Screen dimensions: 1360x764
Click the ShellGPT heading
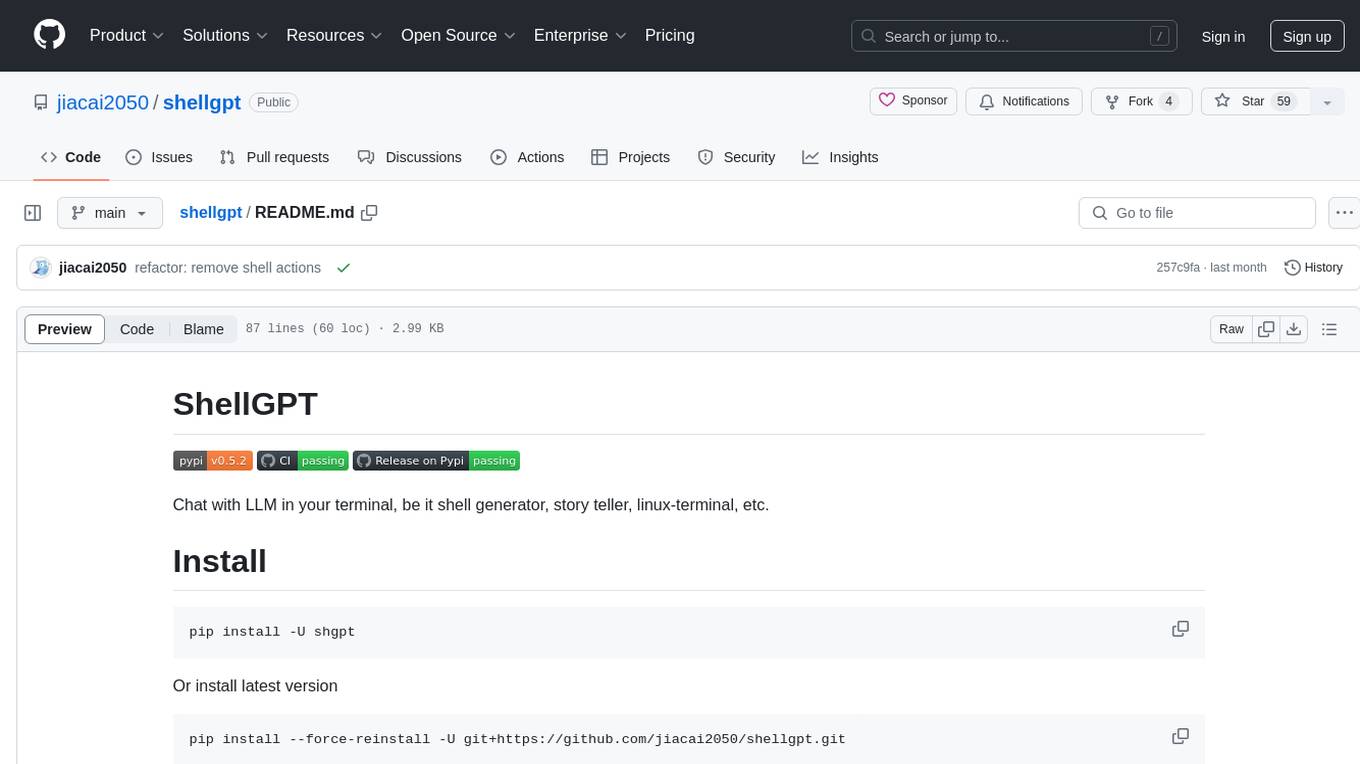point(245,404)
